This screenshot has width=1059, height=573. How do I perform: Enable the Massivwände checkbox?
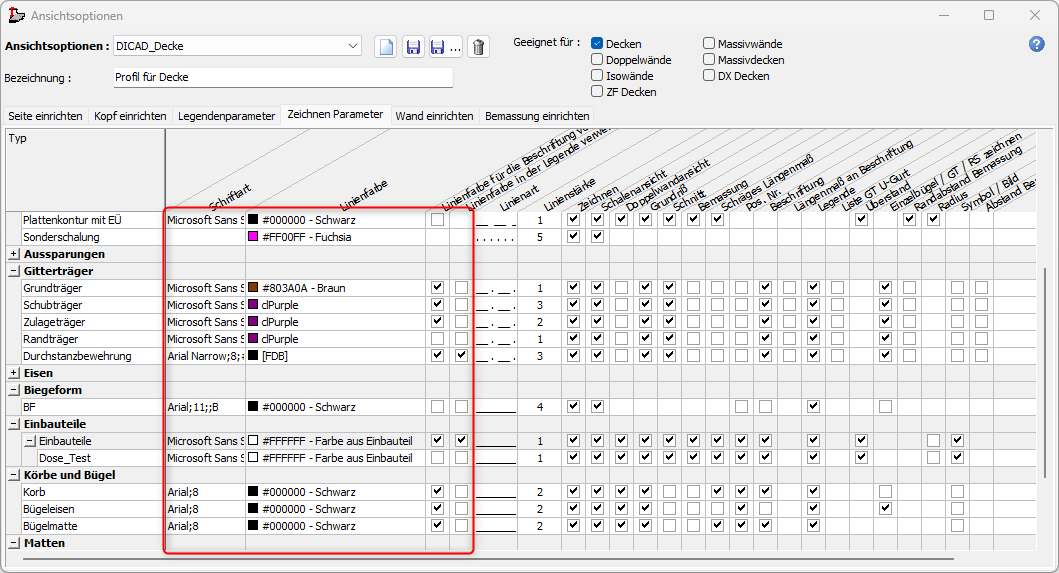[x=709, y=44]
